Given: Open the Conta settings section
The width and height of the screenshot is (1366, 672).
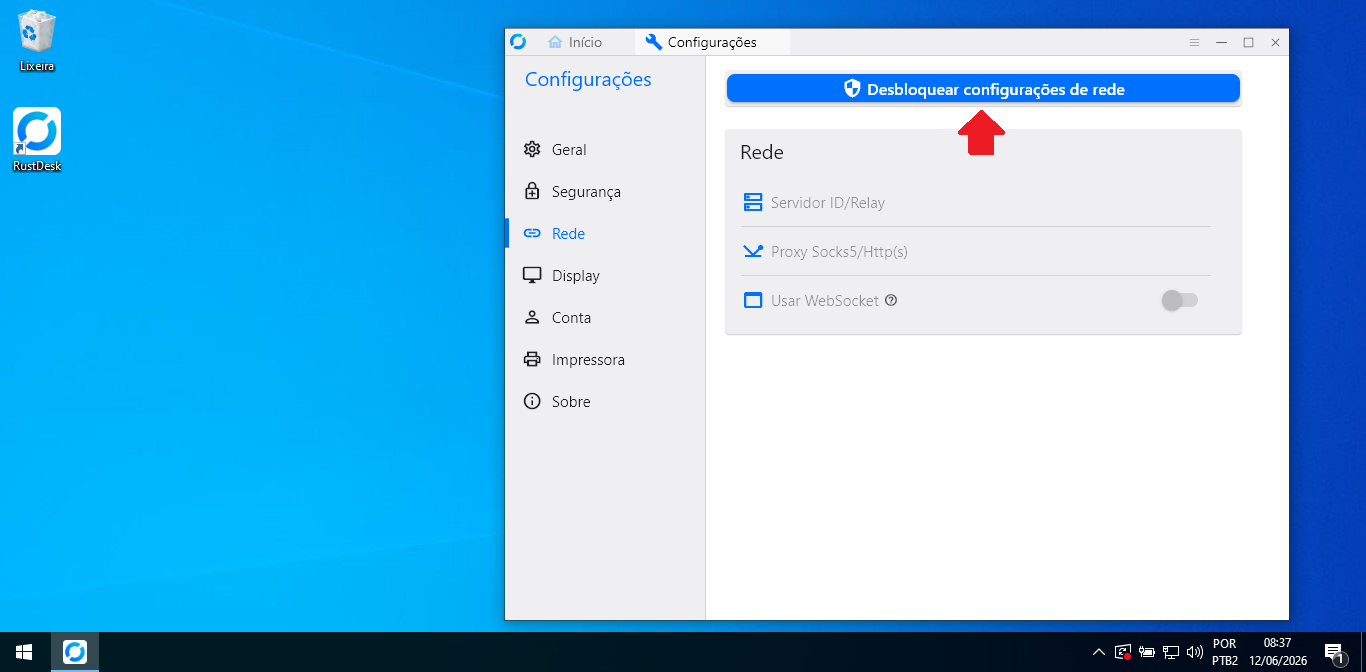Looking at the screenshot, I should click(605, 318).
